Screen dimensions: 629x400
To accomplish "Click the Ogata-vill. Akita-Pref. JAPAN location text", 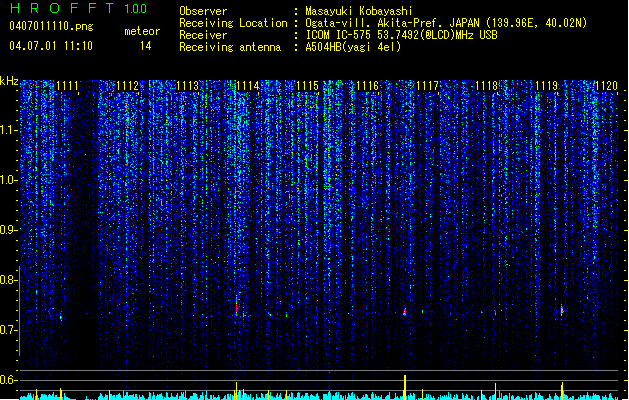I will 446,23.
